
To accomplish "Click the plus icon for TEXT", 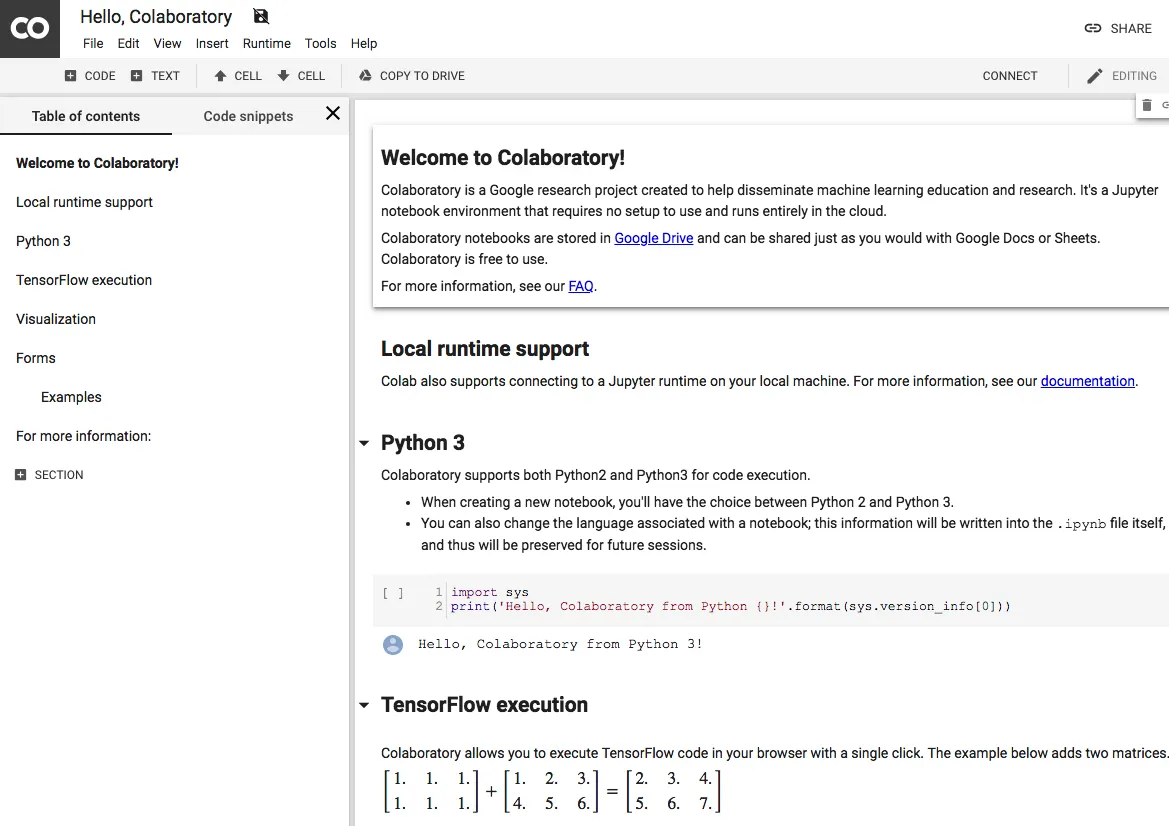I will [x=136, y=75].
